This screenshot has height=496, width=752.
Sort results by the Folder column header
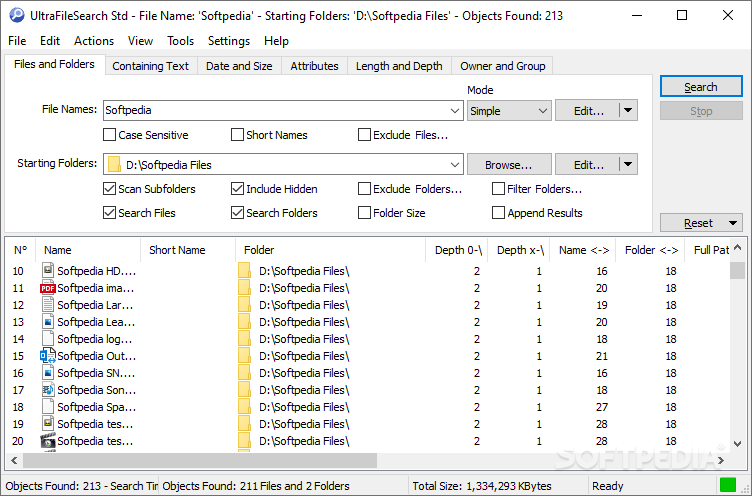330,250
